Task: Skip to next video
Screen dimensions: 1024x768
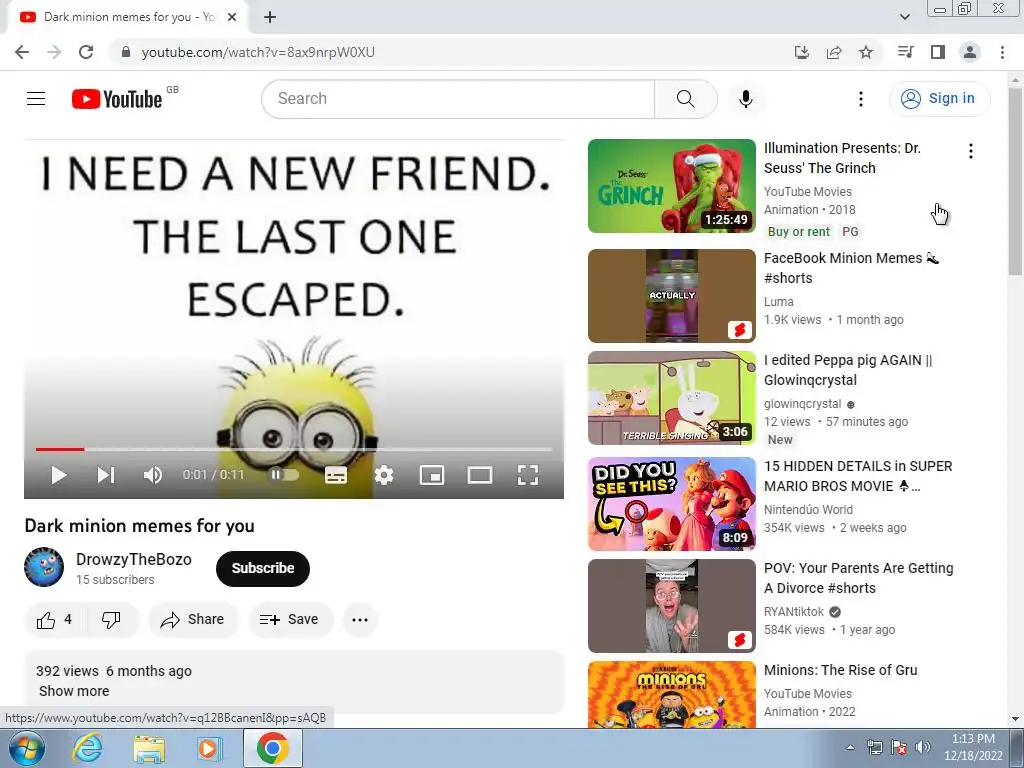Action: [106, 475]
